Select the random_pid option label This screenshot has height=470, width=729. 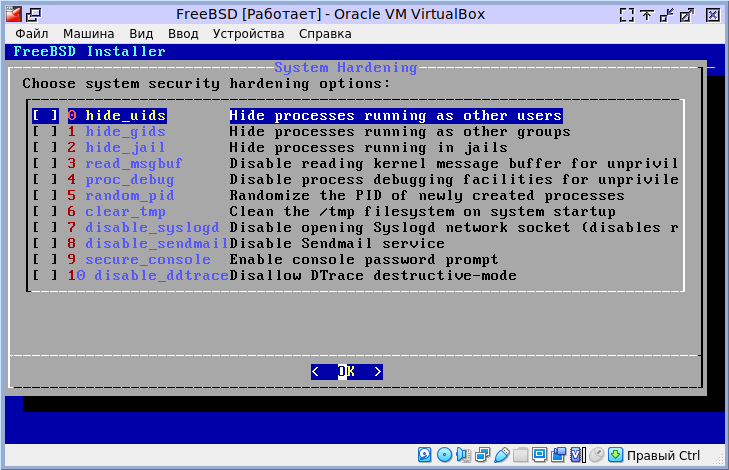click(x=130, y=195)
